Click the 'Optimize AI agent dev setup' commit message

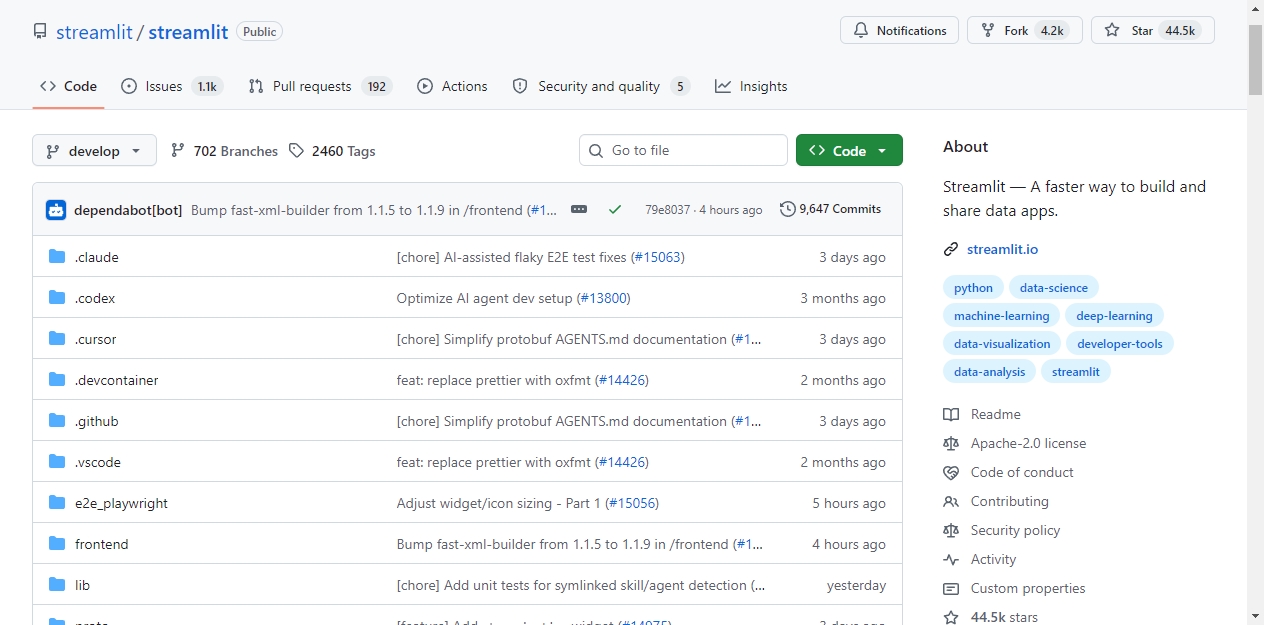click(x=485, y=298)
